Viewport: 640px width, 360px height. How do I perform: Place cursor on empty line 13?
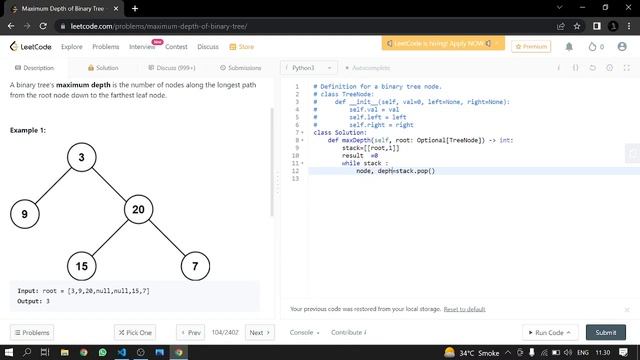coord(473,179)
